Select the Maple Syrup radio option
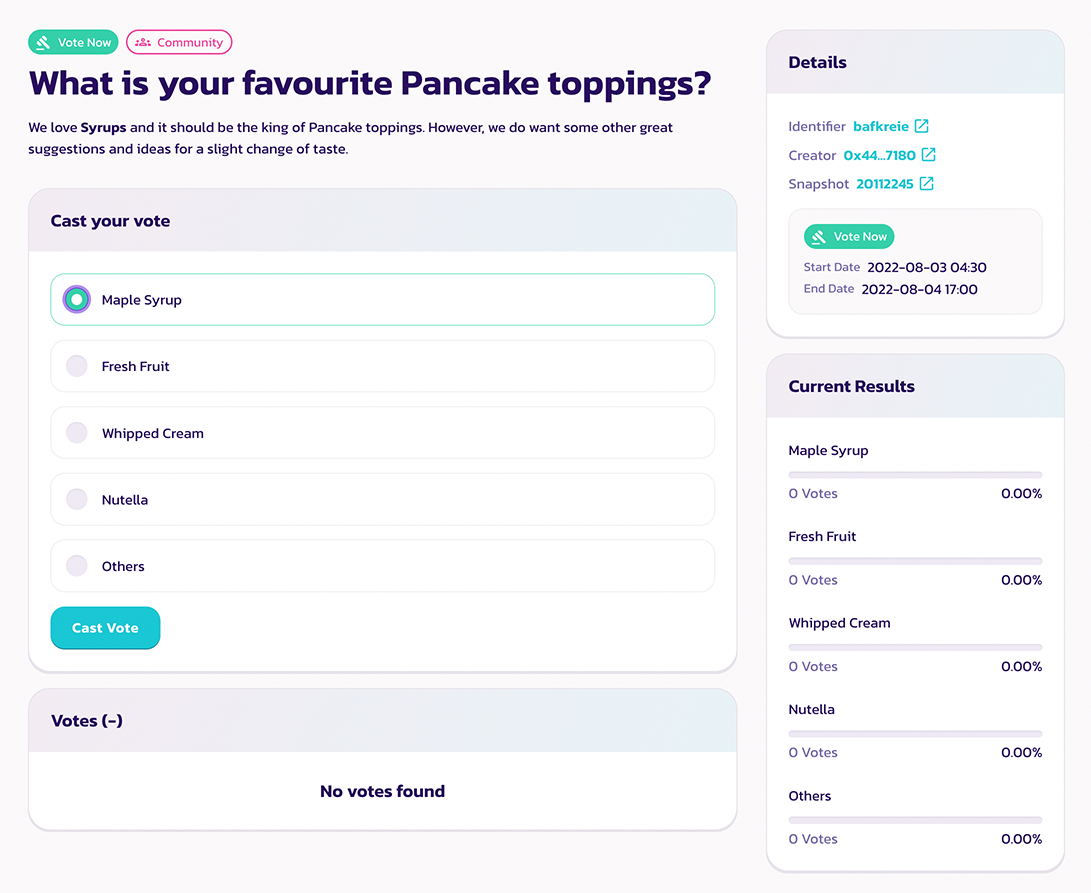The width and height of the screenshot is (1091, 893). 77,300
